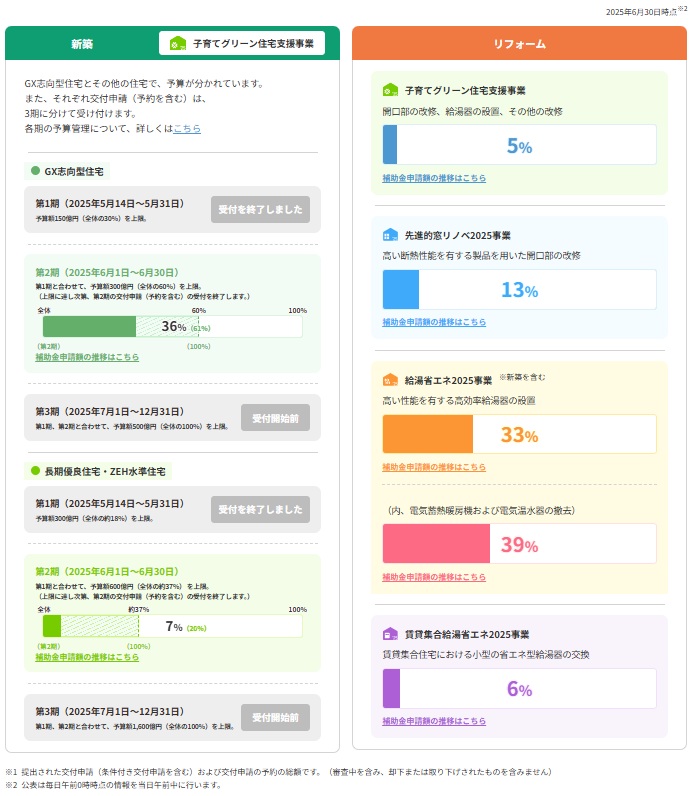Click green house icon in 新築 header
Viewport: 693px width, 796px height.
pos(178,43)
